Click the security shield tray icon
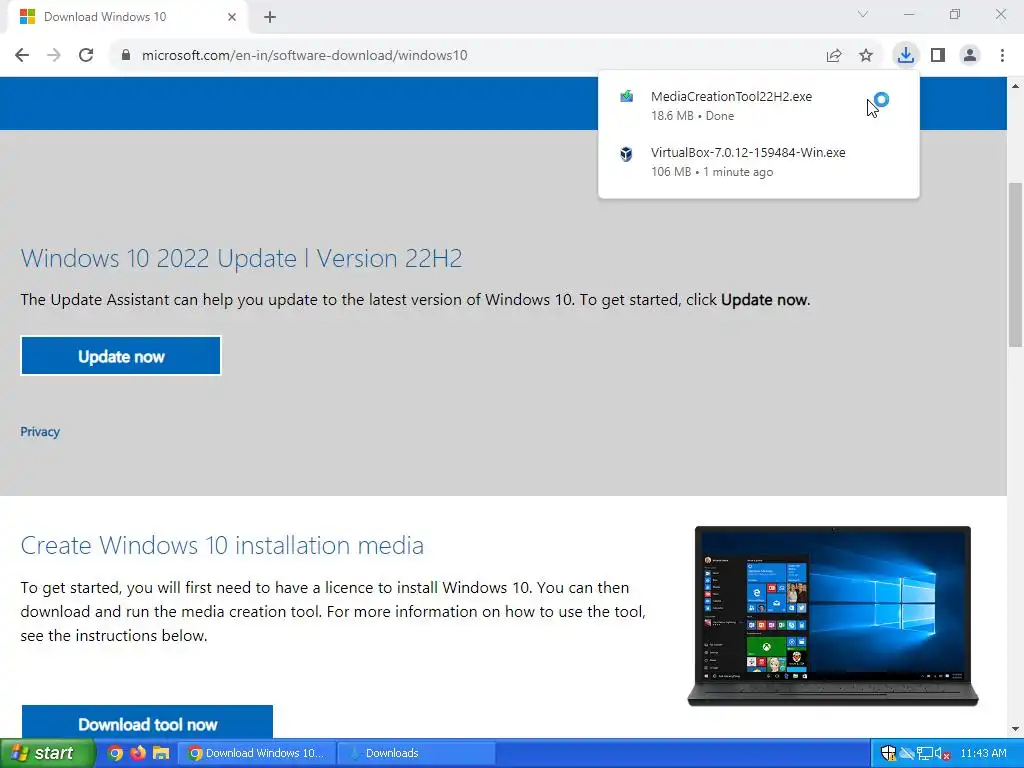1024x768 pixels. pyautogui.click(x=888, y=753)
